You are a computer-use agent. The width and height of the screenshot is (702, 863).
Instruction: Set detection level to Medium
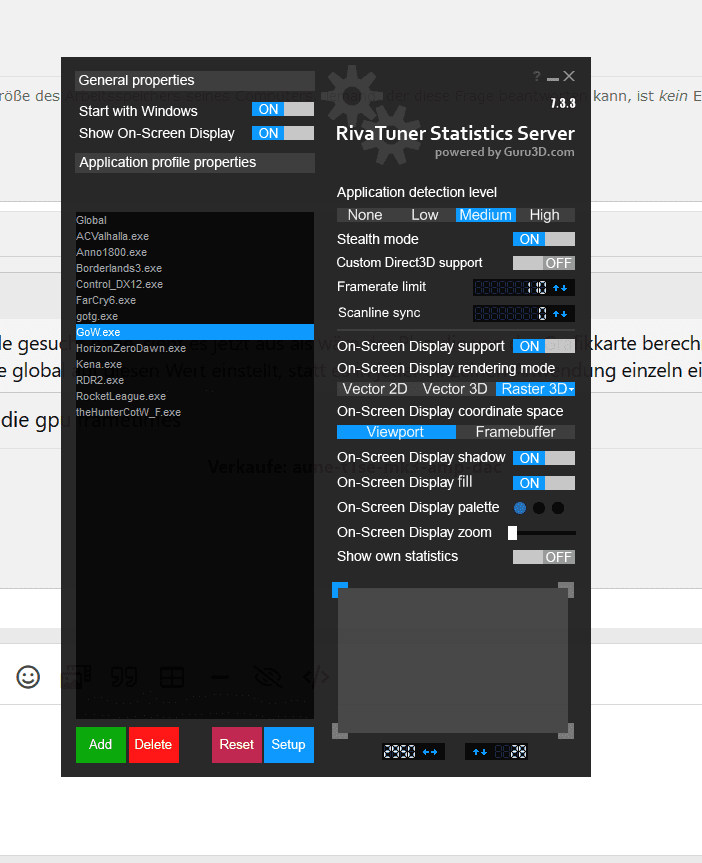pyautogui.click(x=486, y=215)
